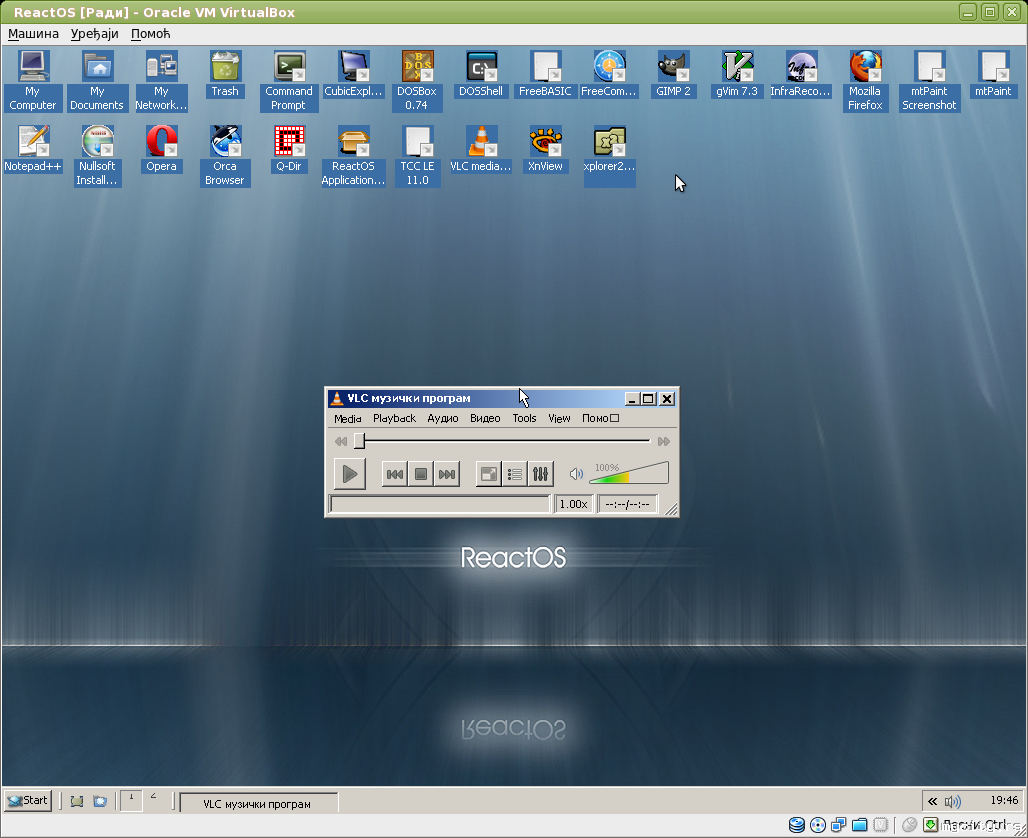Open the Playback menu in VLC
Image resolution: width=1028 pixels, height=838 pixels.
coord(394,418)
